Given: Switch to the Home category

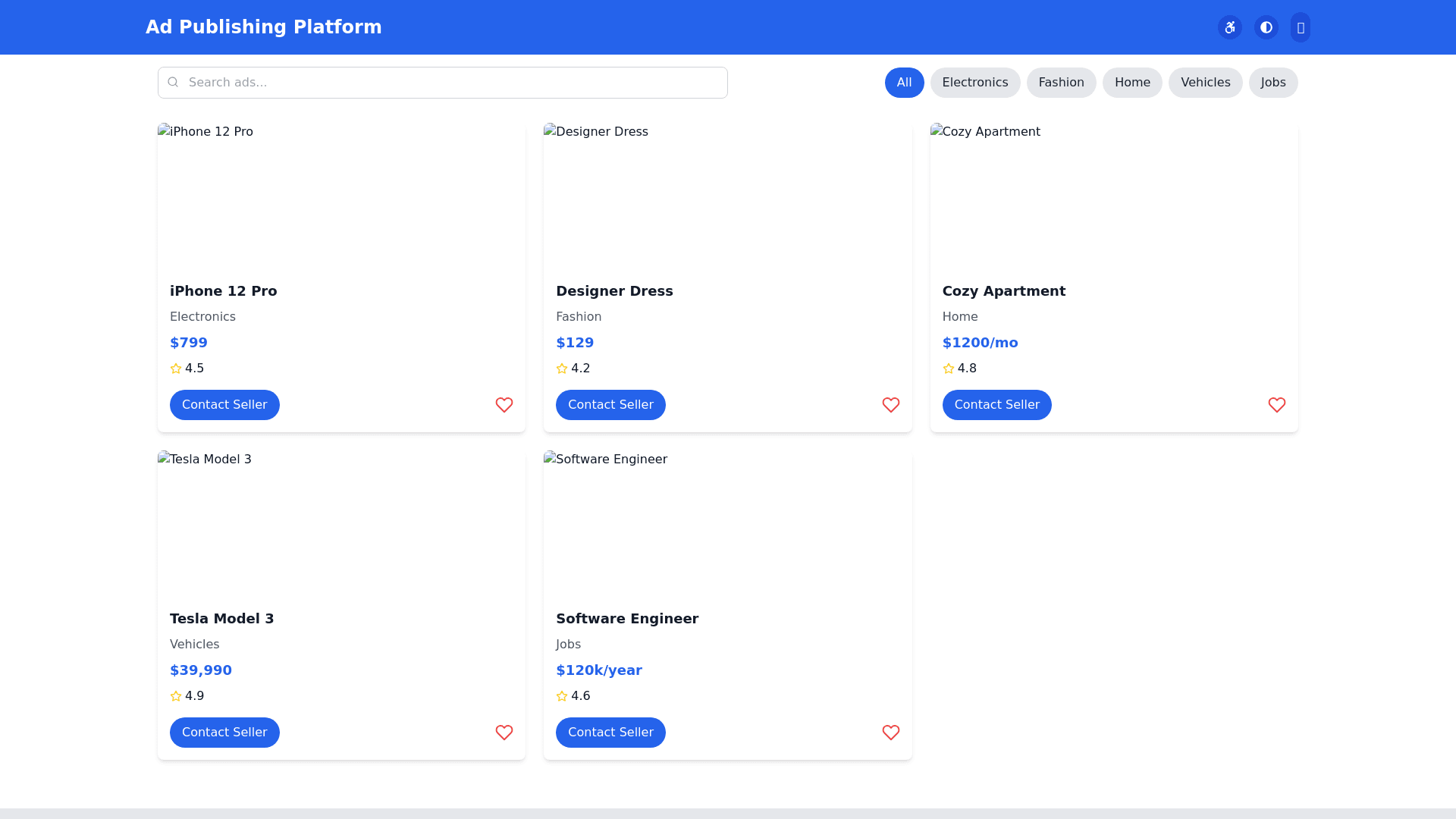Looking at the screenshot, I should 1131,83.
